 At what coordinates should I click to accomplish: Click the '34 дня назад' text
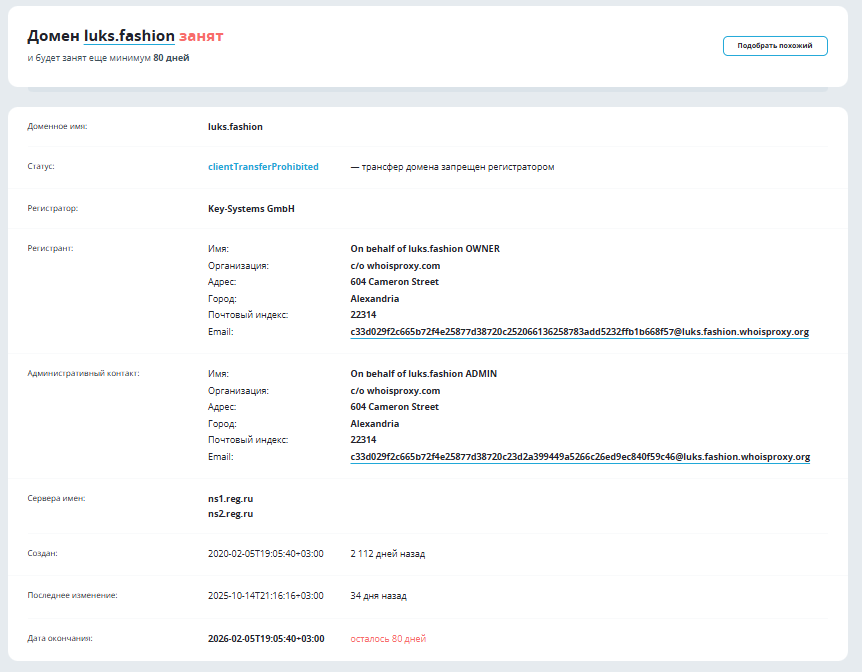pyautogui.click(x=378, y=596)
